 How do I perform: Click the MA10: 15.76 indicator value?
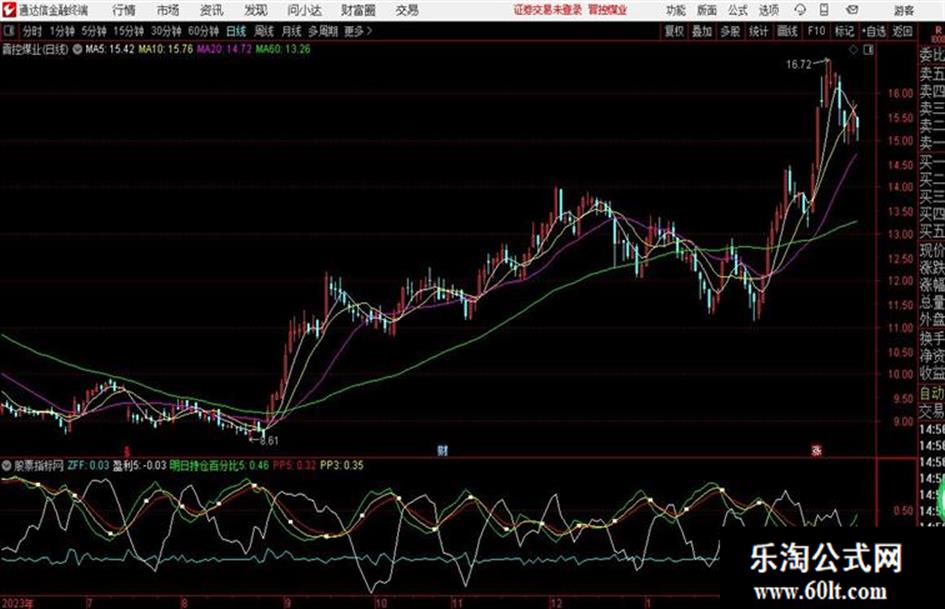pos(166,49)
